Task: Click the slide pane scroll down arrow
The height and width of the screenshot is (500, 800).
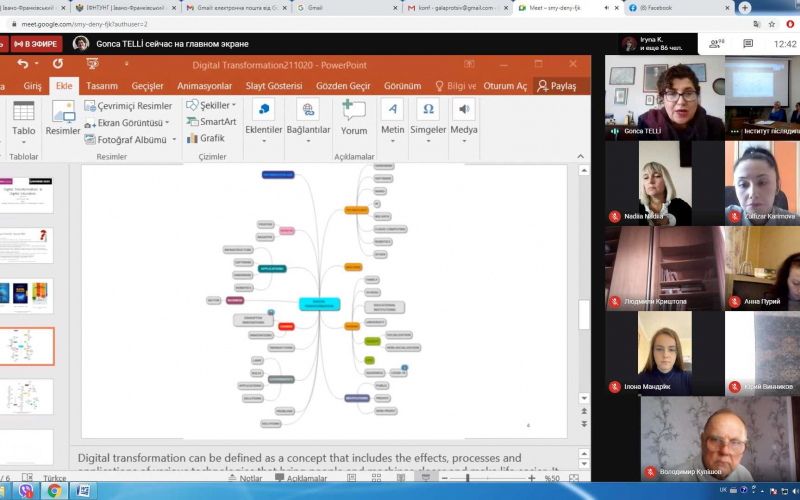Action: coord(584,398)
